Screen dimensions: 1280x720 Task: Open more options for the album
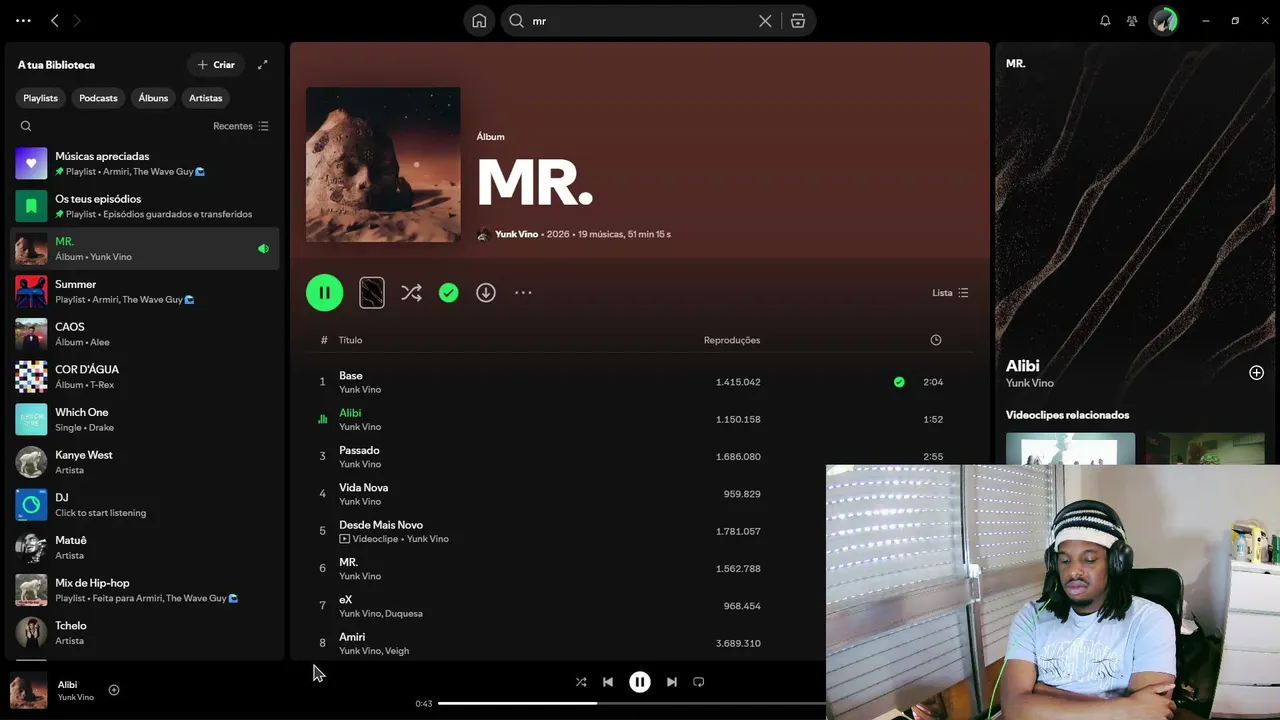pyautogui.click(x=523, y=293)
